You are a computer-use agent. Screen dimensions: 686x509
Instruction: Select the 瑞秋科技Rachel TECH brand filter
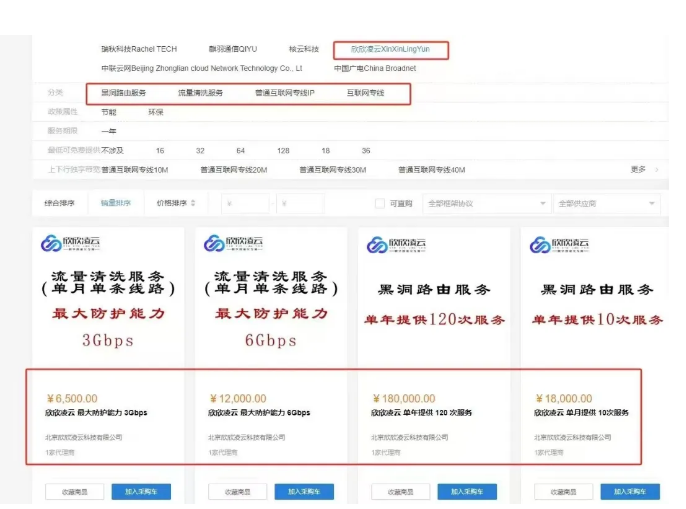pos(139,49)
